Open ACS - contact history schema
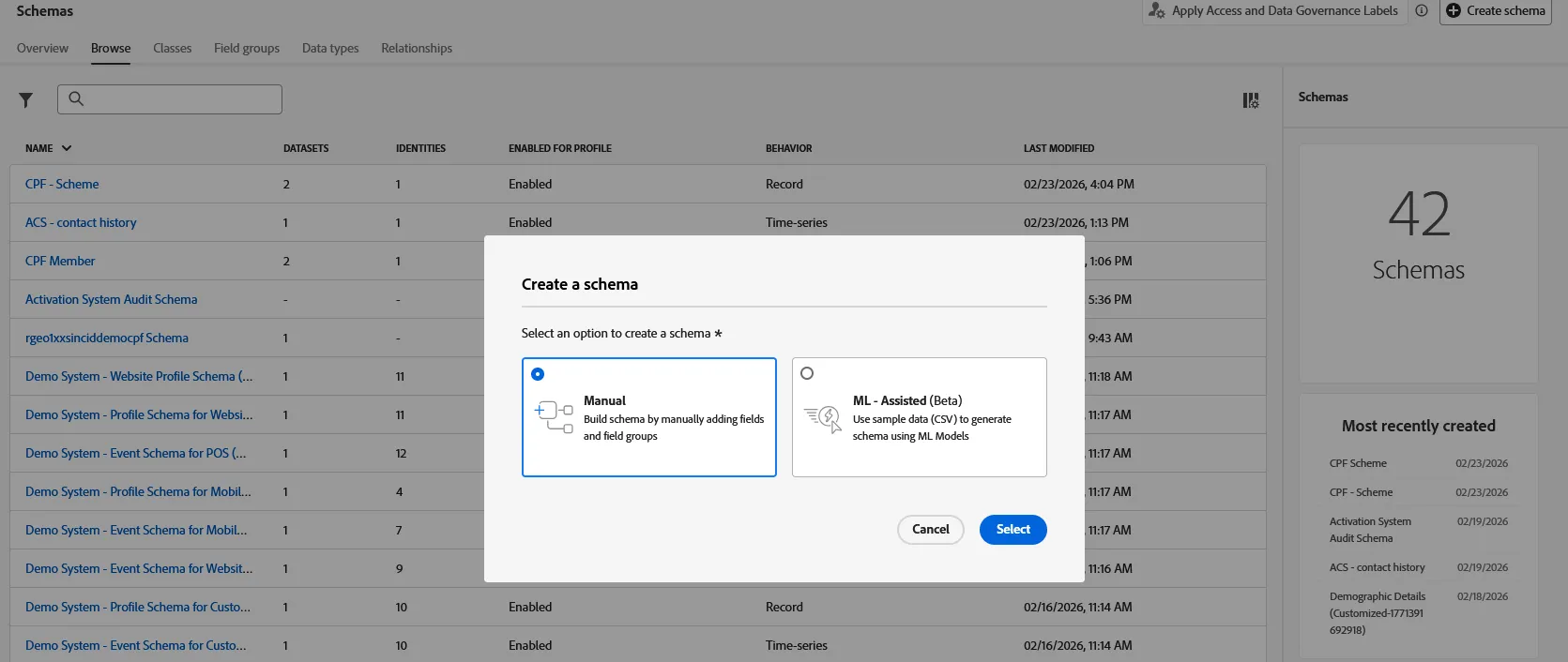This screenshot has height=662, width=1568. tap(81, 223)
